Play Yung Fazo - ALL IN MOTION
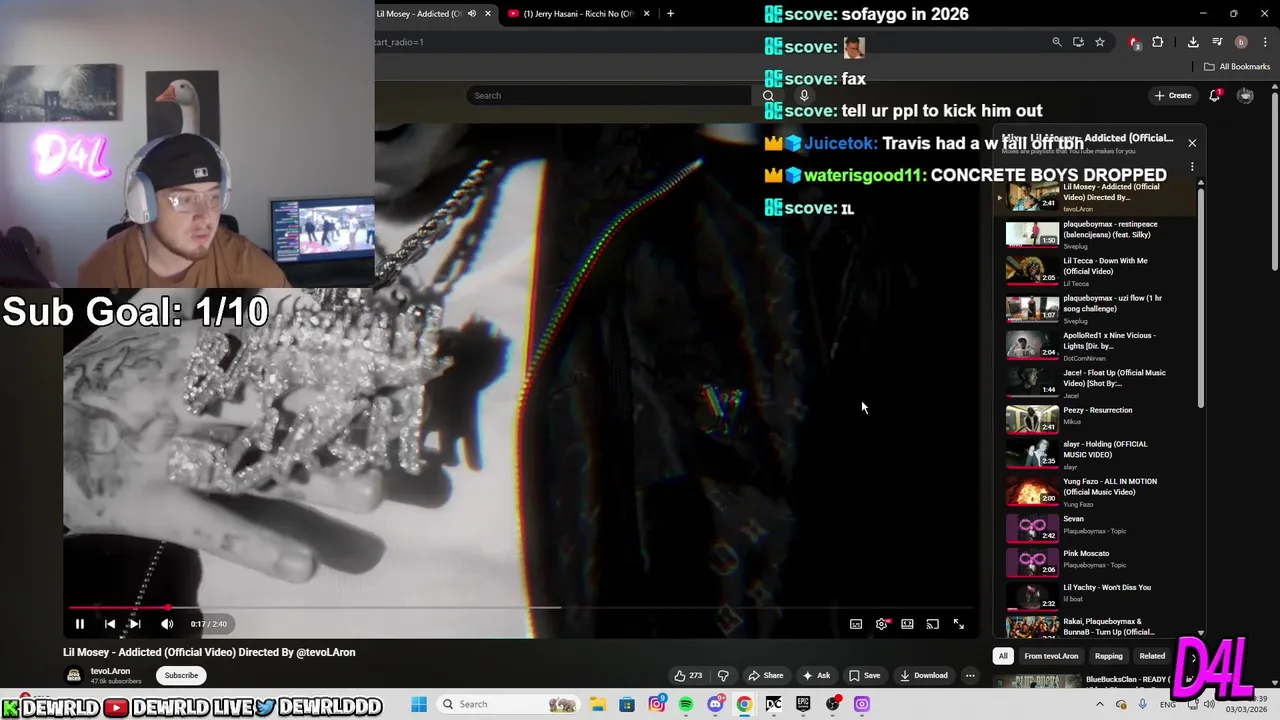The height and width of the screenshot is (720, 1280). (1098, 491)
